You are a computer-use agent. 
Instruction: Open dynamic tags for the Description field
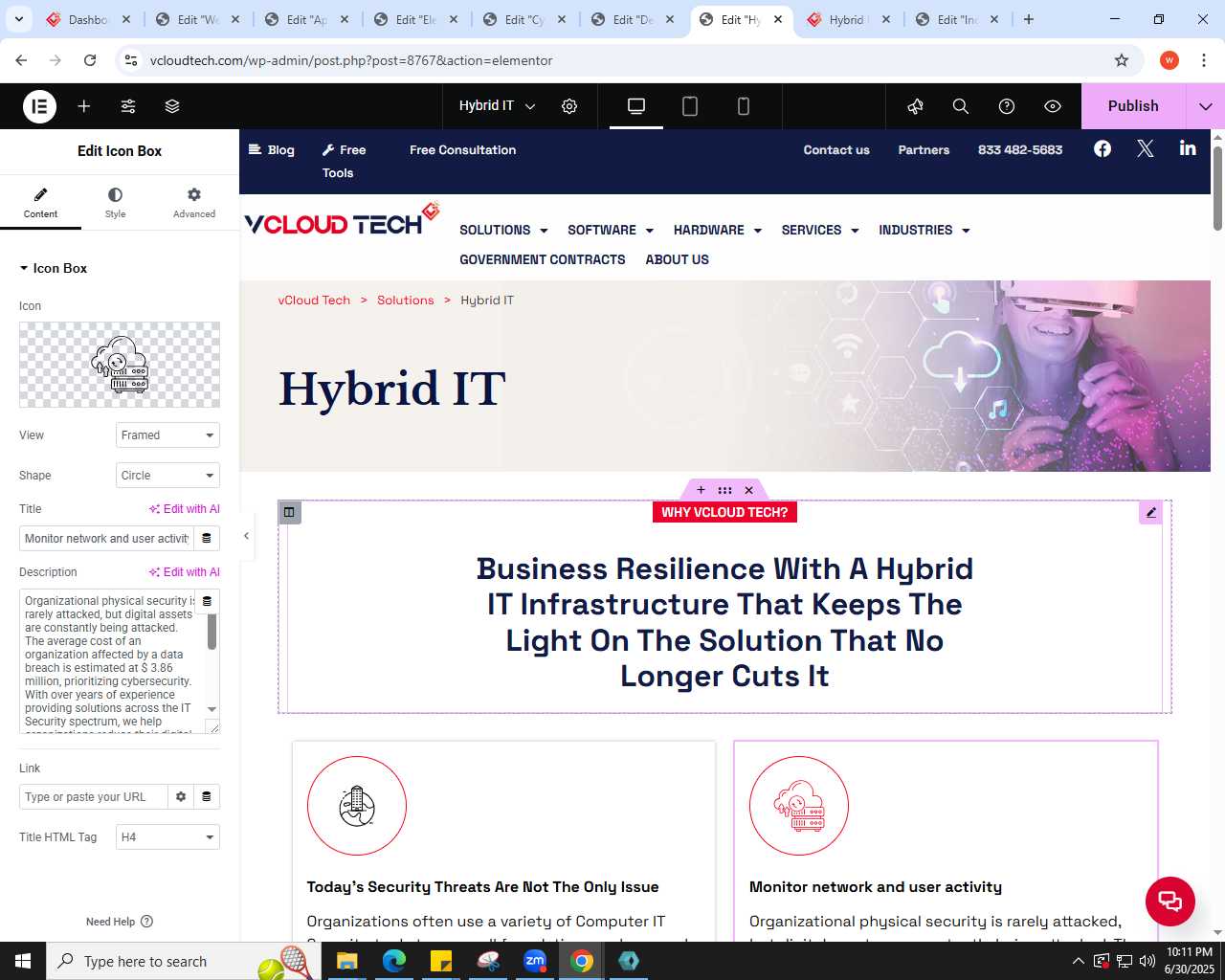[207, 601]
